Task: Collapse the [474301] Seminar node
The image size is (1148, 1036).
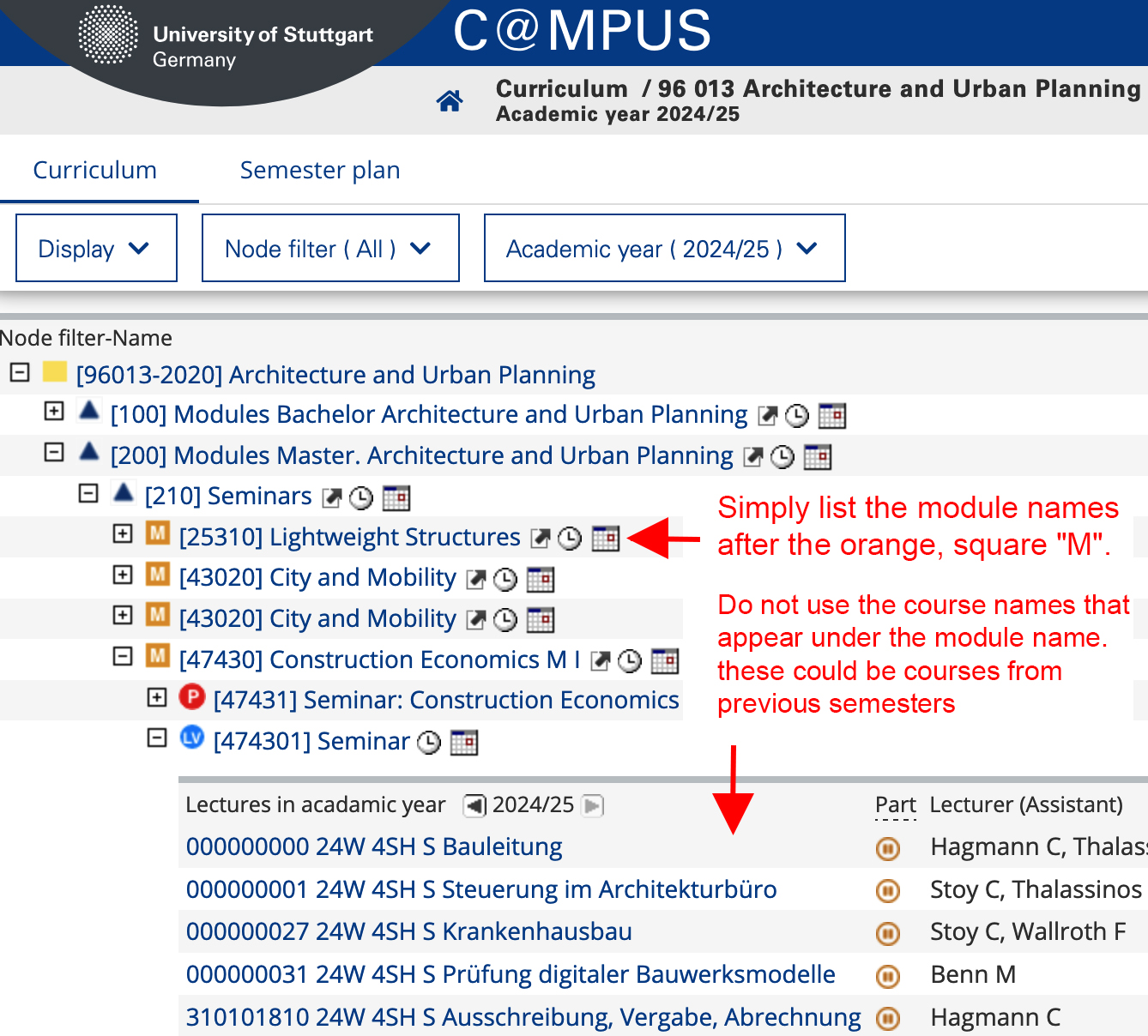Action: coord(157,738)
